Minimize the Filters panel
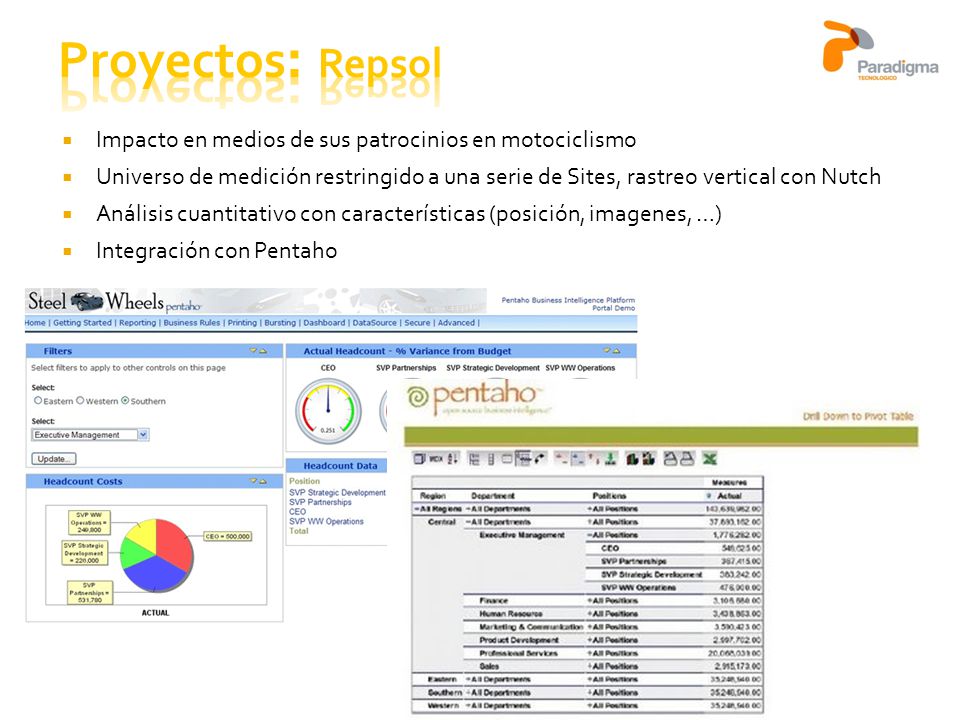Screen dimensions: 960x720 click(x=253, y=351)
